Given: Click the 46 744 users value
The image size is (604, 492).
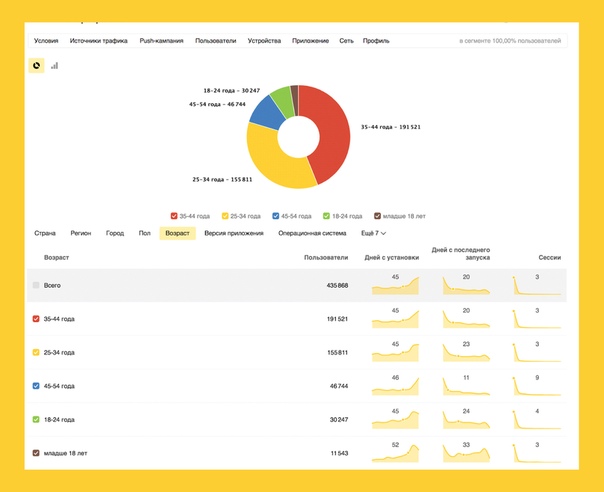Looking at the screenshot, I should pos(339,386).
